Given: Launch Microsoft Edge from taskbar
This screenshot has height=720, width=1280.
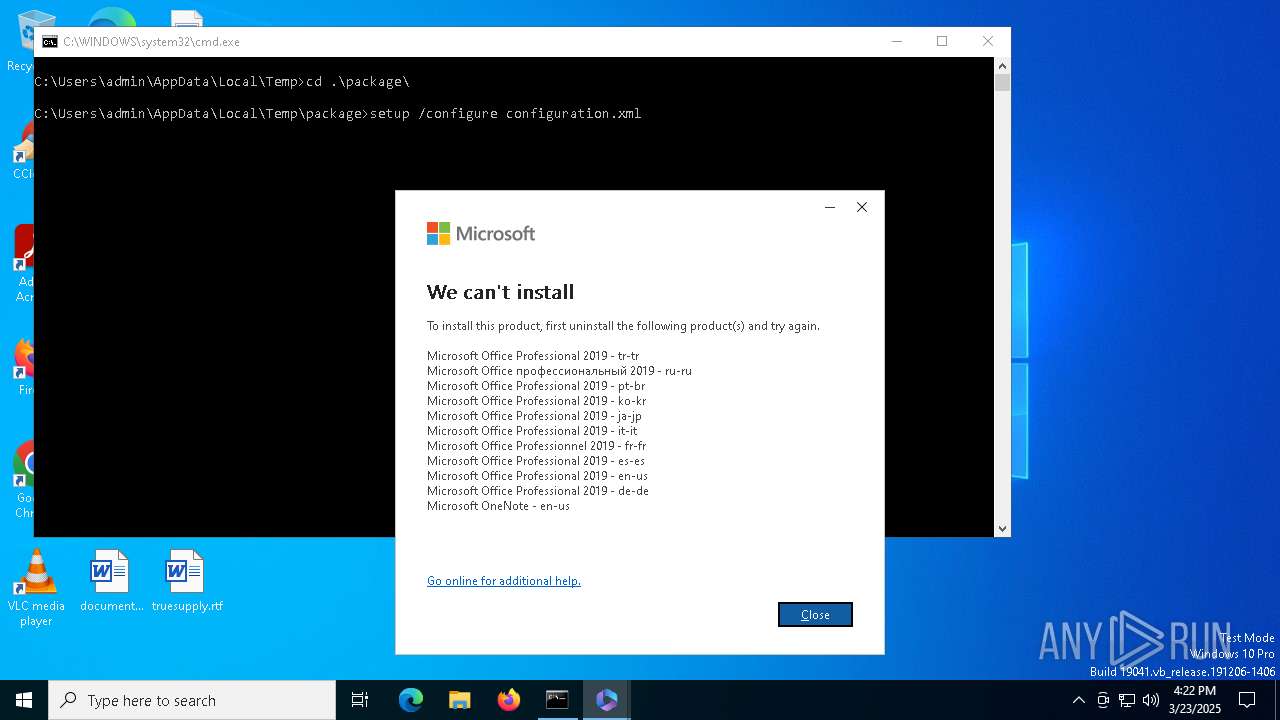Looking at the screenshot, I should [411, 700].
